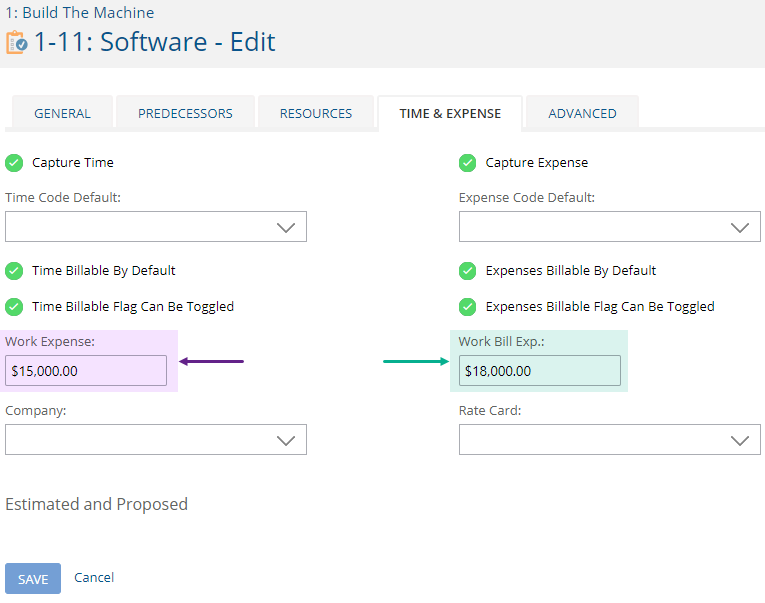Viewport: 765px width, 603px height.
Task: Toggle Time Billable Flag Can Be Toggled
Action: tap(14, 307)
